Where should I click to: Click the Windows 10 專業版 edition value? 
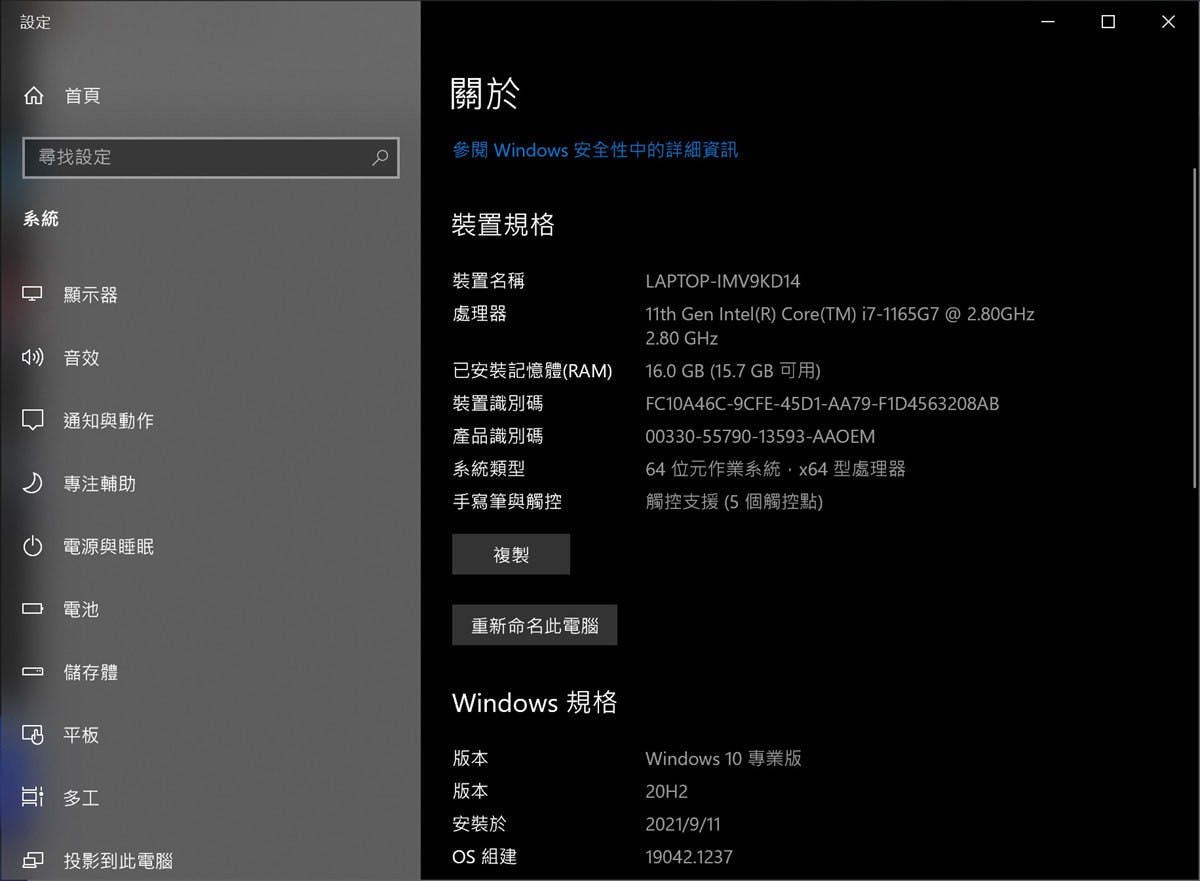723,758
